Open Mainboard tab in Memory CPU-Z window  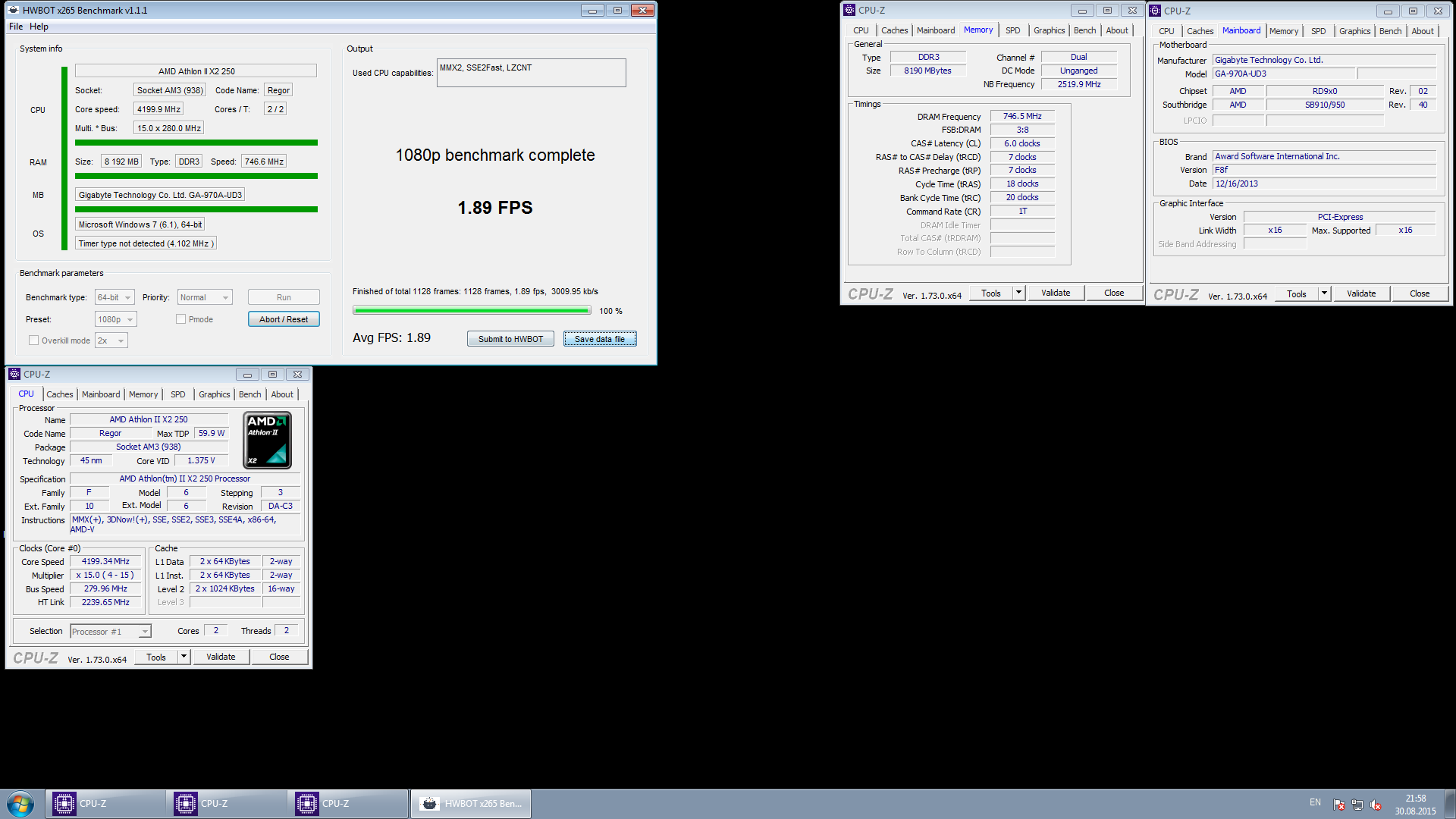tap(935, 30)
